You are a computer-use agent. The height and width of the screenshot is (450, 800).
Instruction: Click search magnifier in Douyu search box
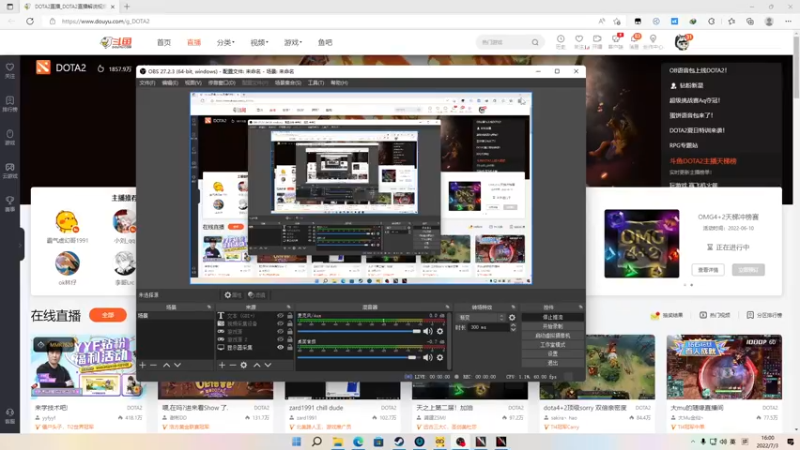click(535, 42)
